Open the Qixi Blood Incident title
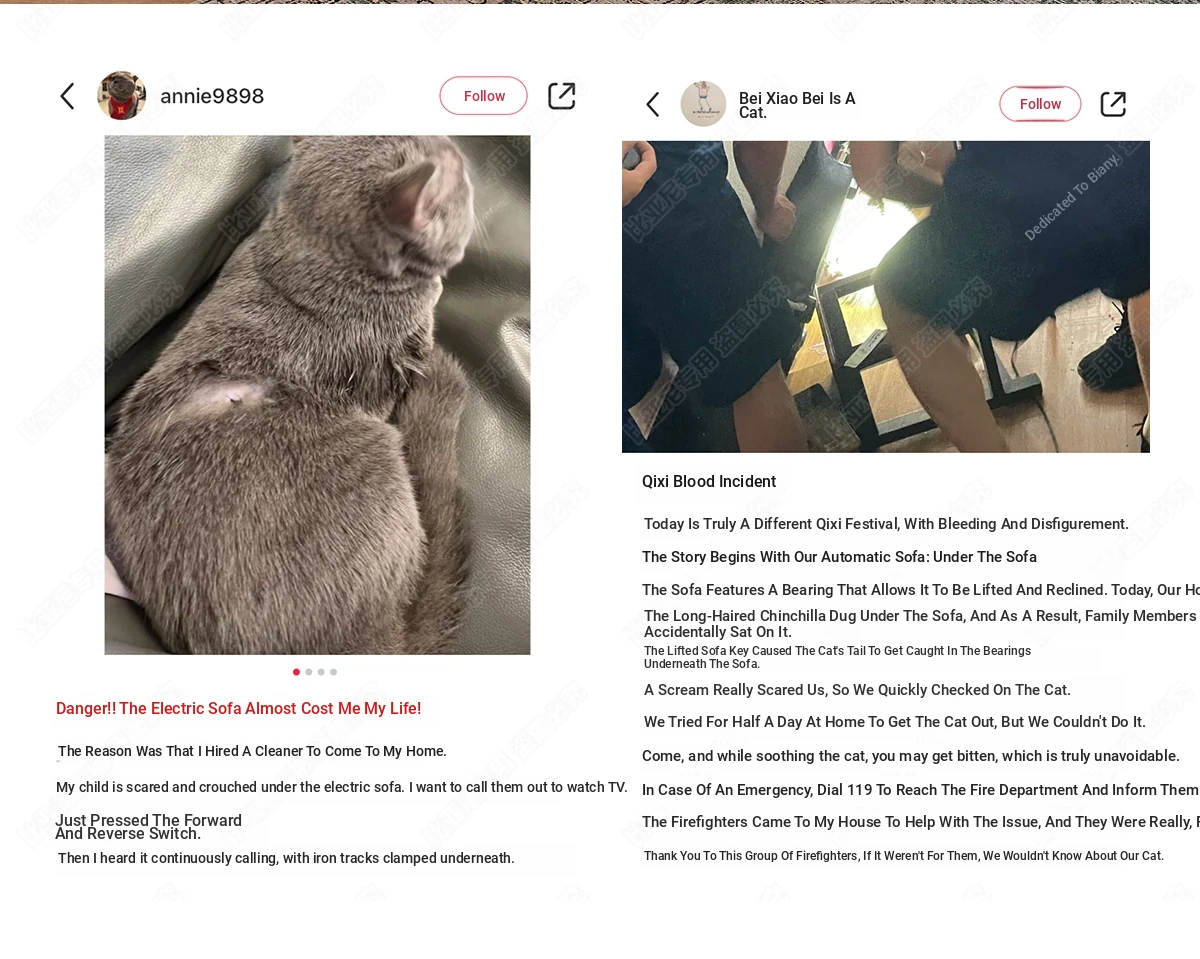This screenshot has width=1200, height=959. tap(709, 482)
